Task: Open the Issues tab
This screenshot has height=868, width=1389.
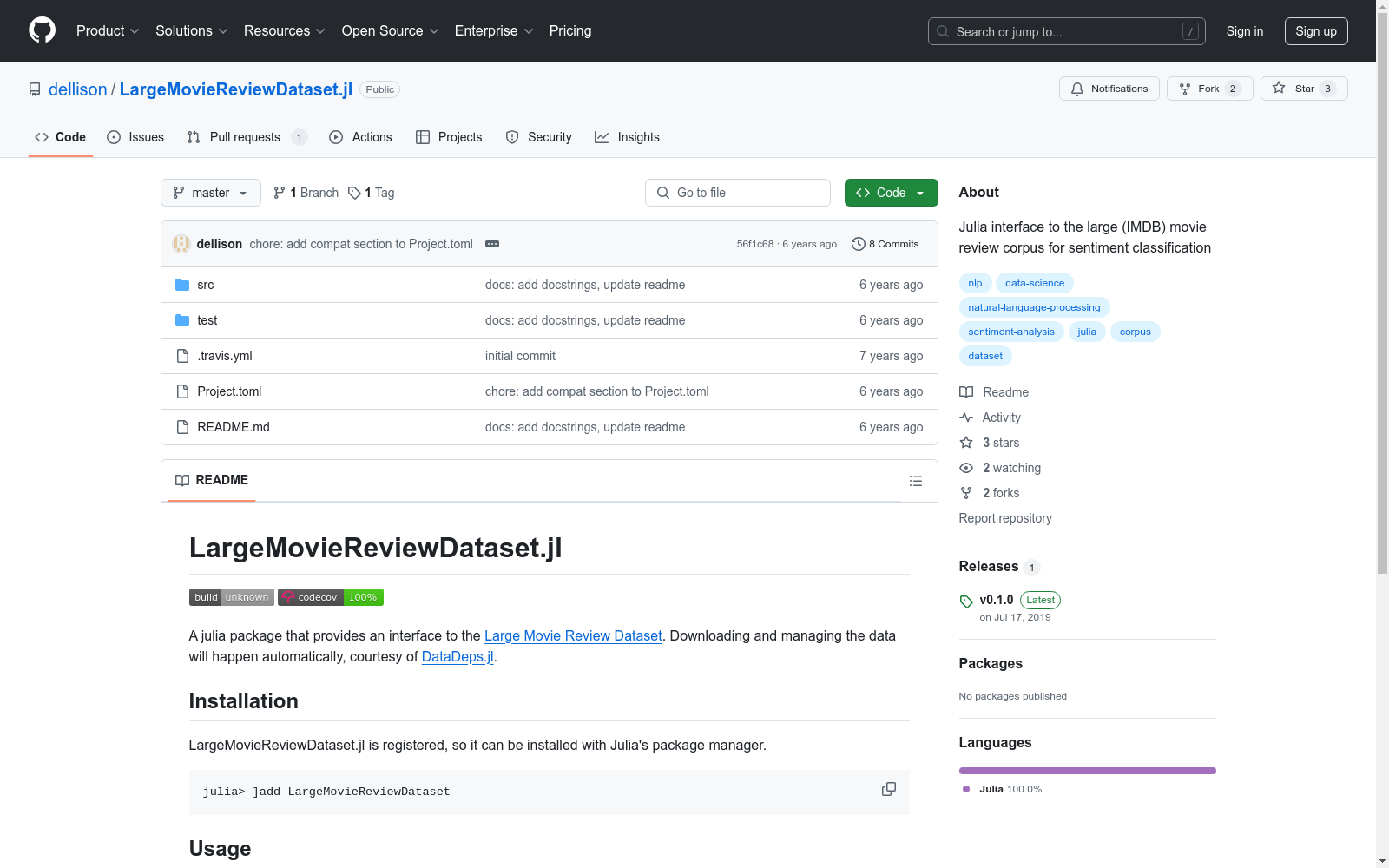Action: [135, 137]
